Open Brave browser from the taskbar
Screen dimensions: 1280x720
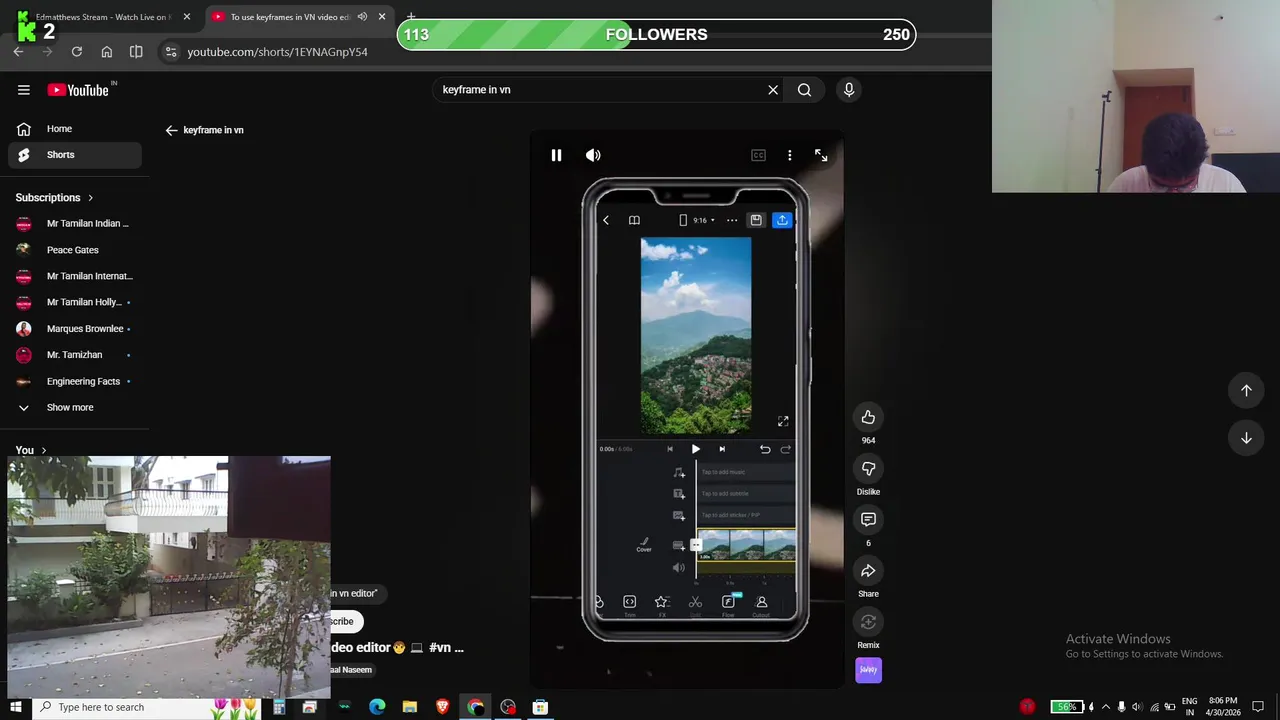442,707
